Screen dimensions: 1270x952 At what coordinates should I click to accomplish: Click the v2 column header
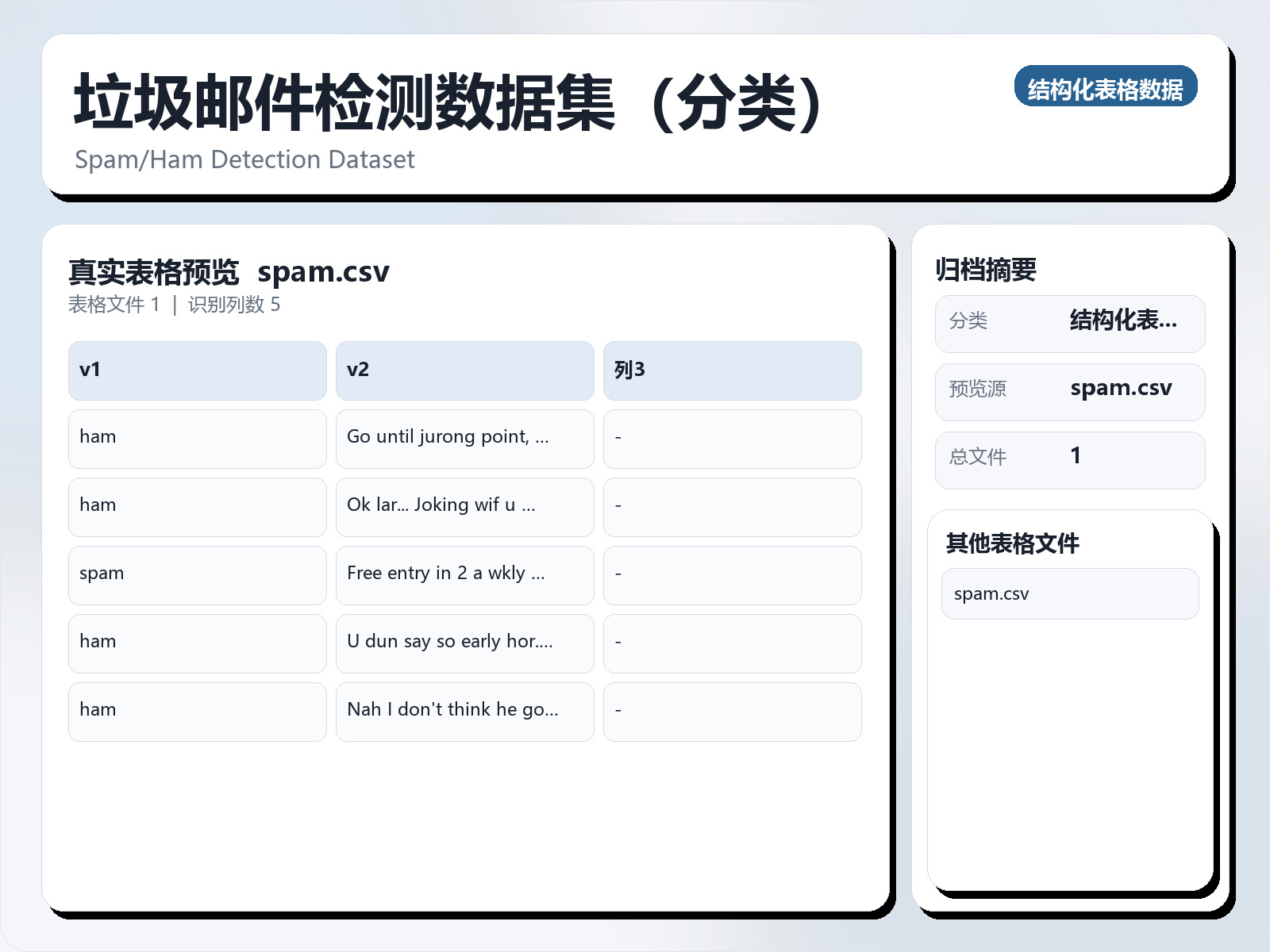[464, 370]
